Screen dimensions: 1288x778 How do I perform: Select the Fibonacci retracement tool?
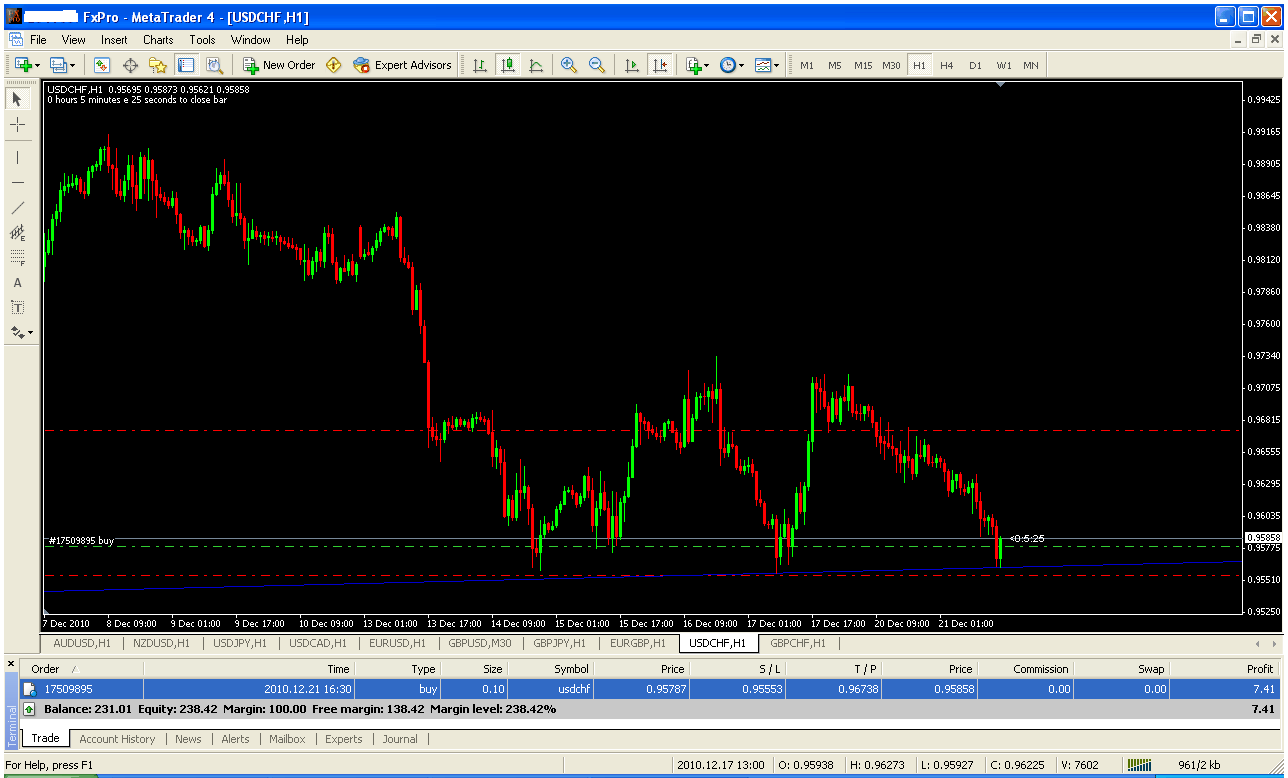17,258
